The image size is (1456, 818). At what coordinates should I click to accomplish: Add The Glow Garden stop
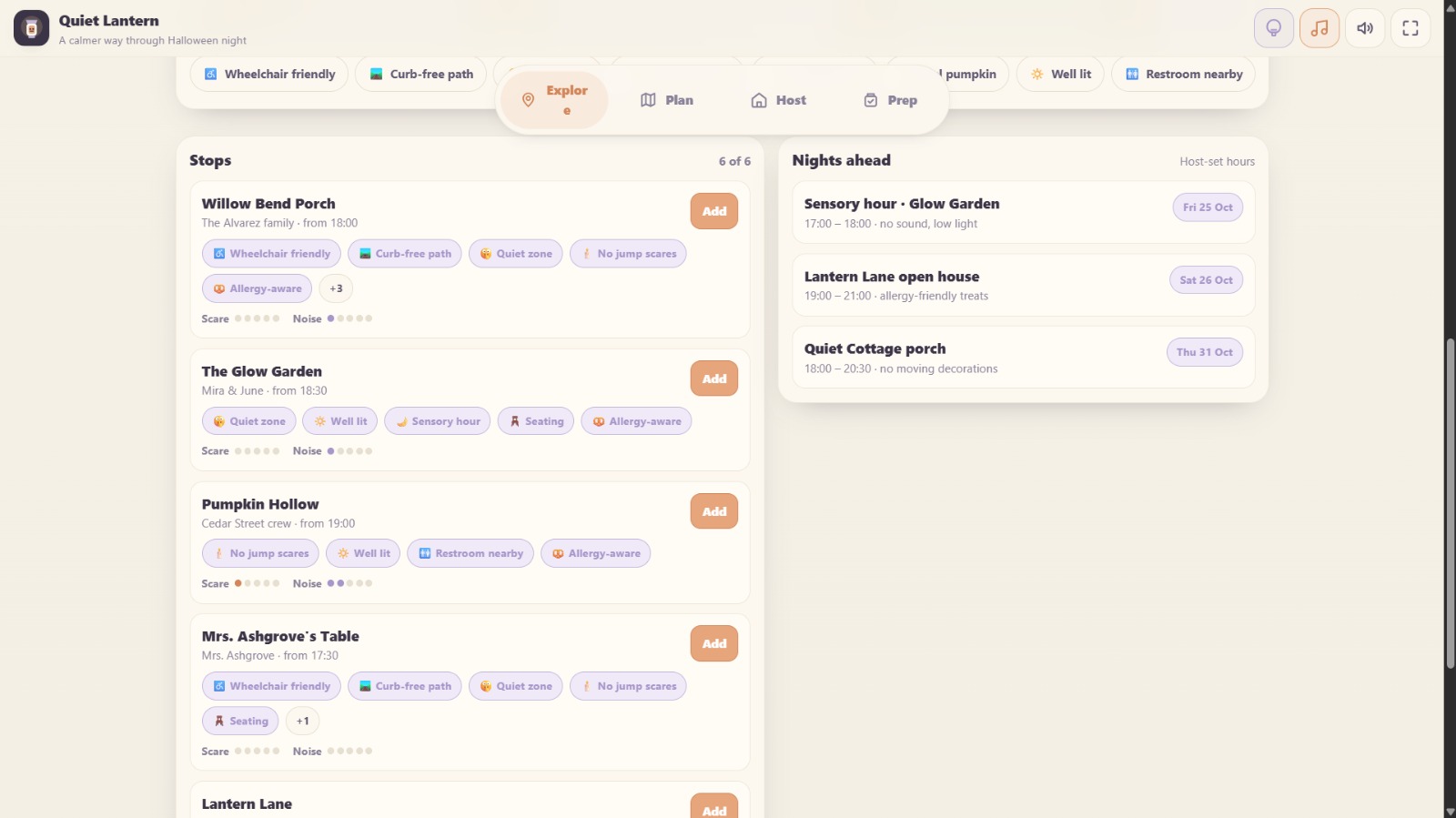pos(714,379)
